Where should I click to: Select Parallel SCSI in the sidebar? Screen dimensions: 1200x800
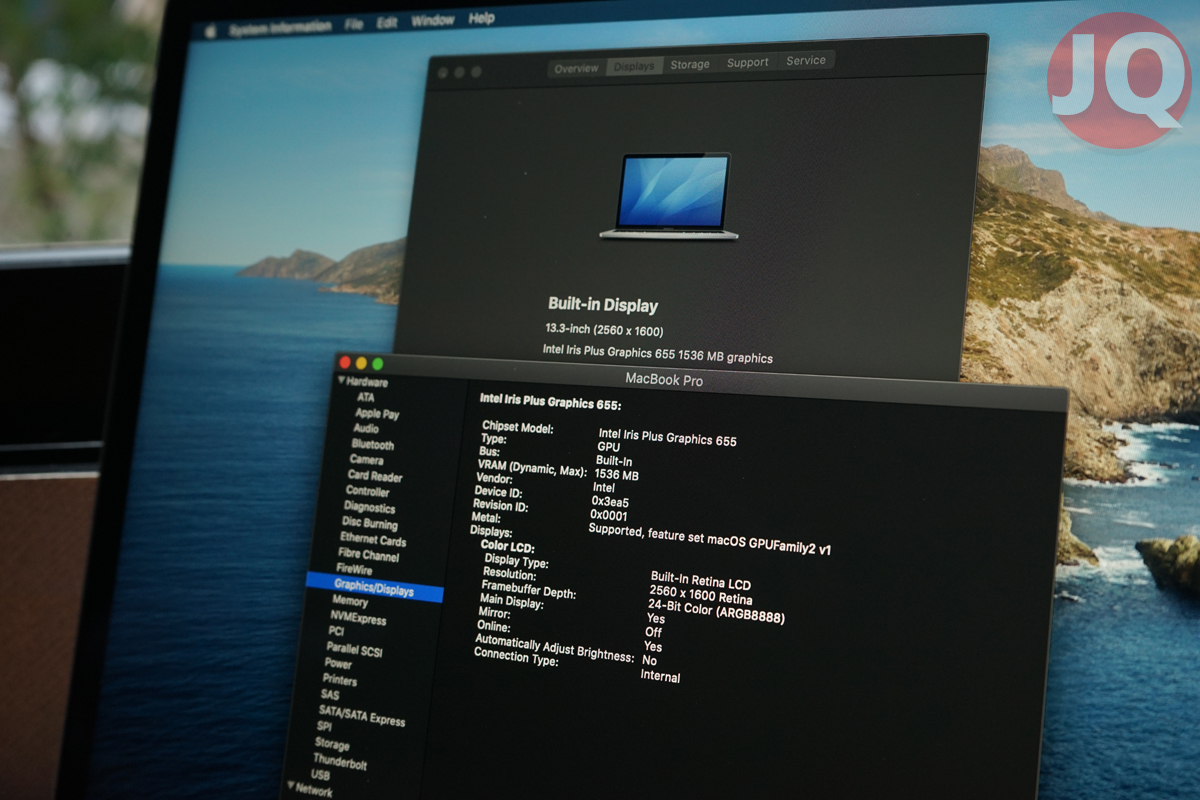(354, 649)
